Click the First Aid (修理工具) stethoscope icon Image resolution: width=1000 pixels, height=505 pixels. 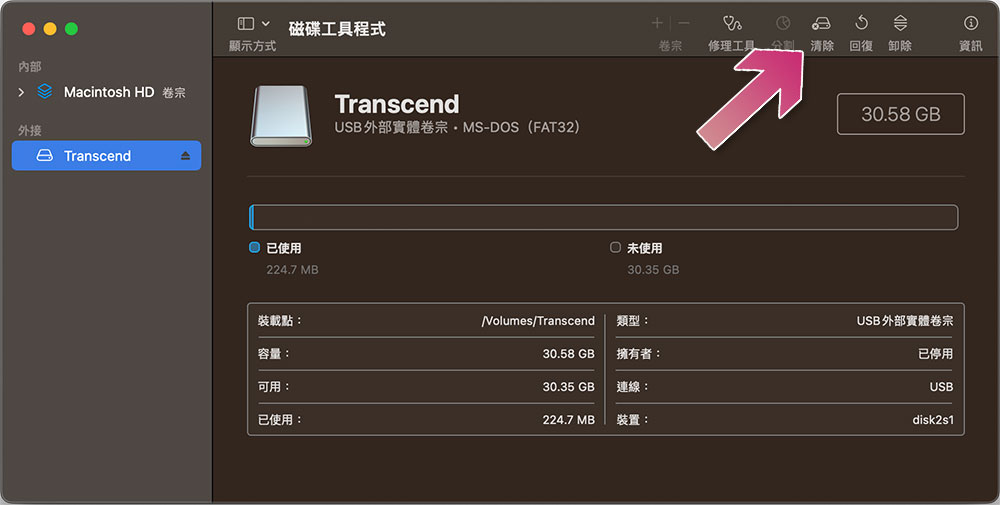pos(732,23)
